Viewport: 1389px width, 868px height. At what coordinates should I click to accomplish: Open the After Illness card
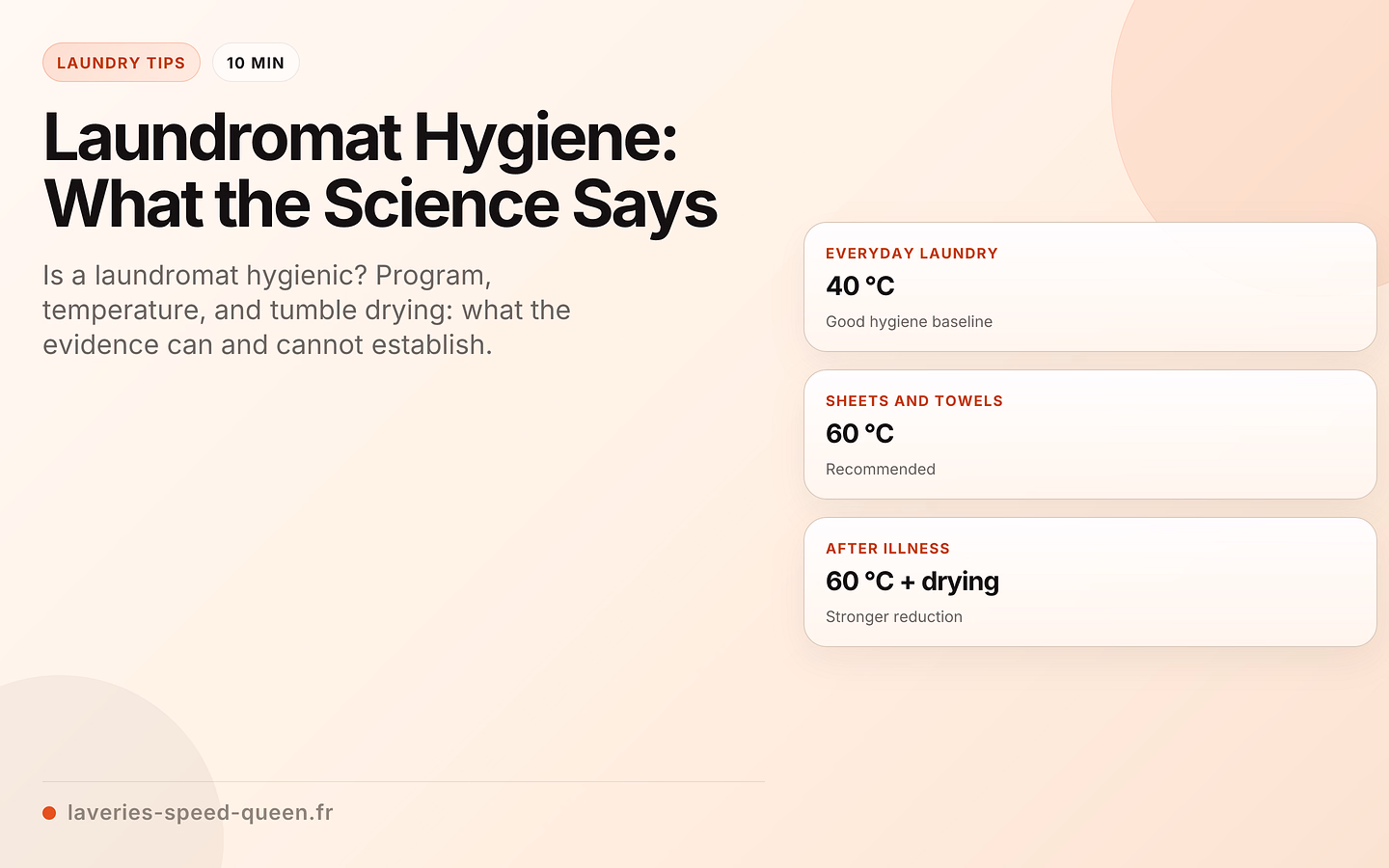(1090, 583)
